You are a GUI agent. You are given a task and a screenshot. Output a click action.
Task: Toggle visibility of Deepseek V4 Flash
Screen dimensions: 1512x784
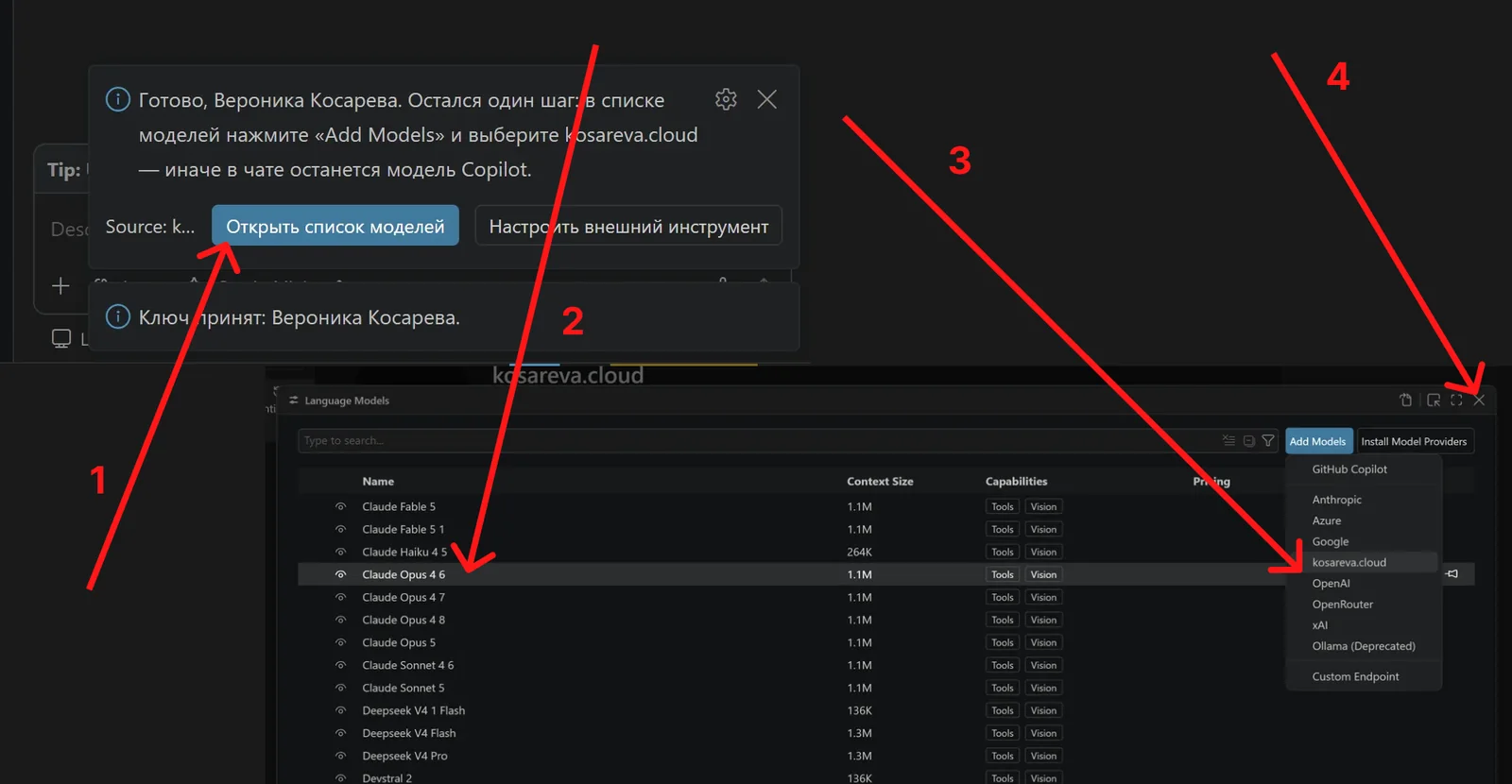(341, 733)
